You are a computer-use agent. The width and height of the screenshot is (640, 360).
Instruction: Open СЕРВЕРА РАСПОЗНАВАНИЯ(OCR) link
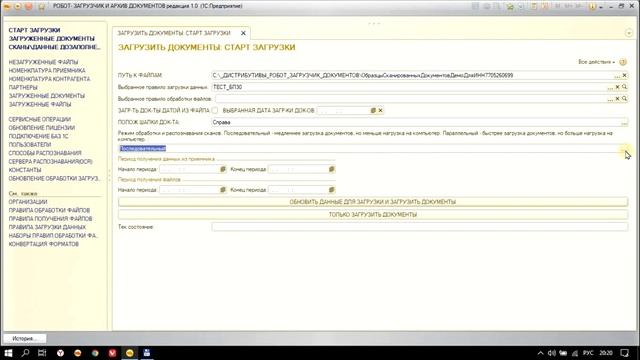[x=51, y=162]
